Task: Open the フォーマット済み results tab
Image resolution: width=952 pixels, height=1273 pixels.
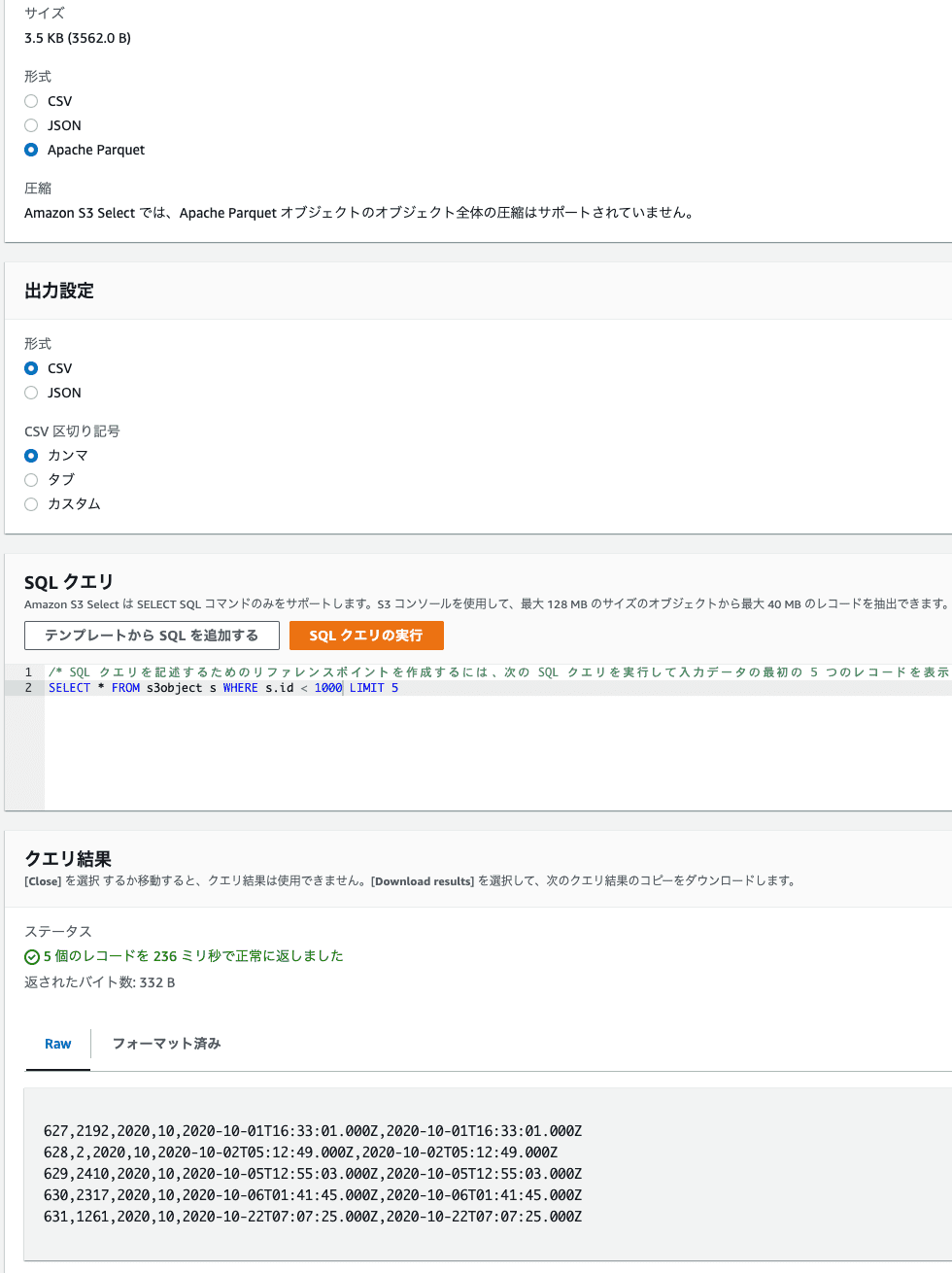Action: 166,1044
